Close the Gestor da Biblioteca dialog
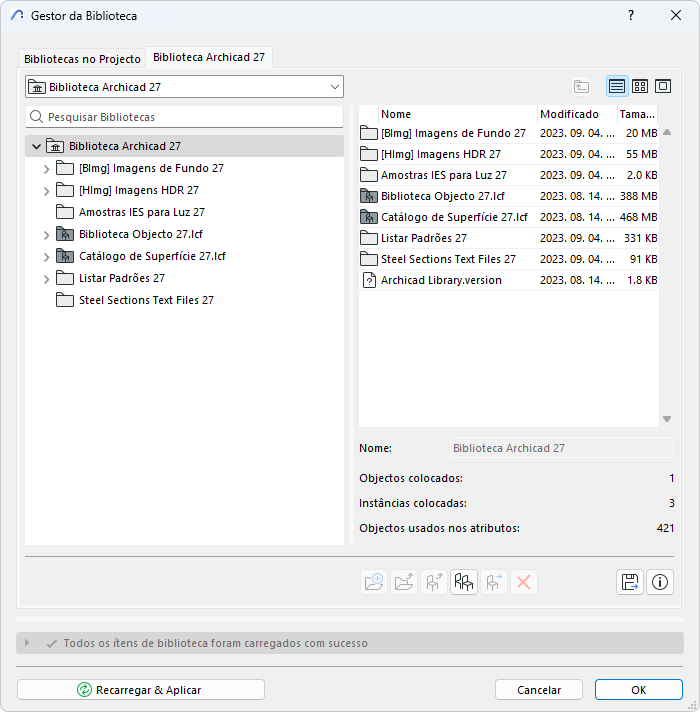Screen dimensions: 700x712 click(x=675, y=15)
